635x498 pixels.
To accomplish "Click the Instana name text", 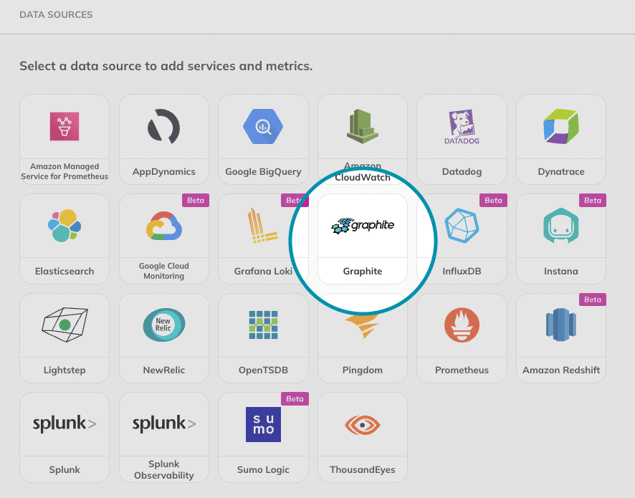I will [x=561, y=271].
